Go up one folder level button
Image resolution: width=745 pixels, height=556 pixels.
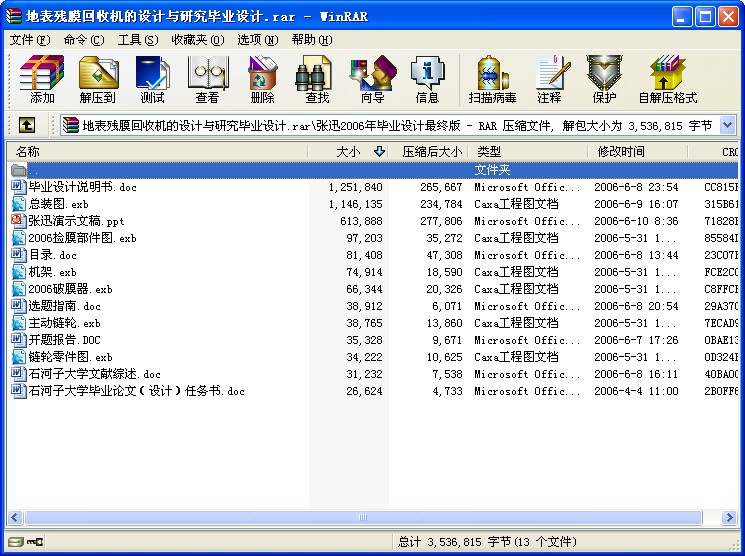click(x=27, y=125)
